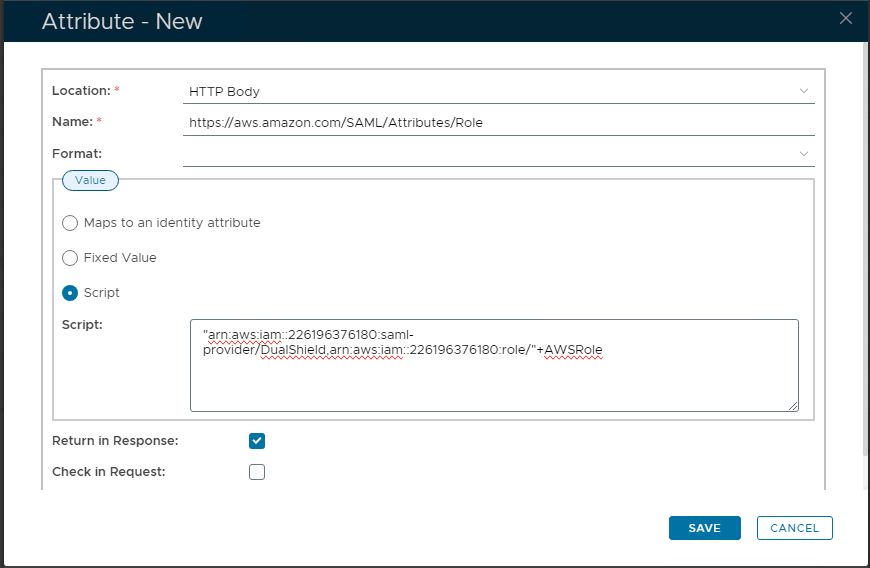Click the Return in Response label text
Image resolution: width=870 pixels, height=568 pixels.
(115, 441)
